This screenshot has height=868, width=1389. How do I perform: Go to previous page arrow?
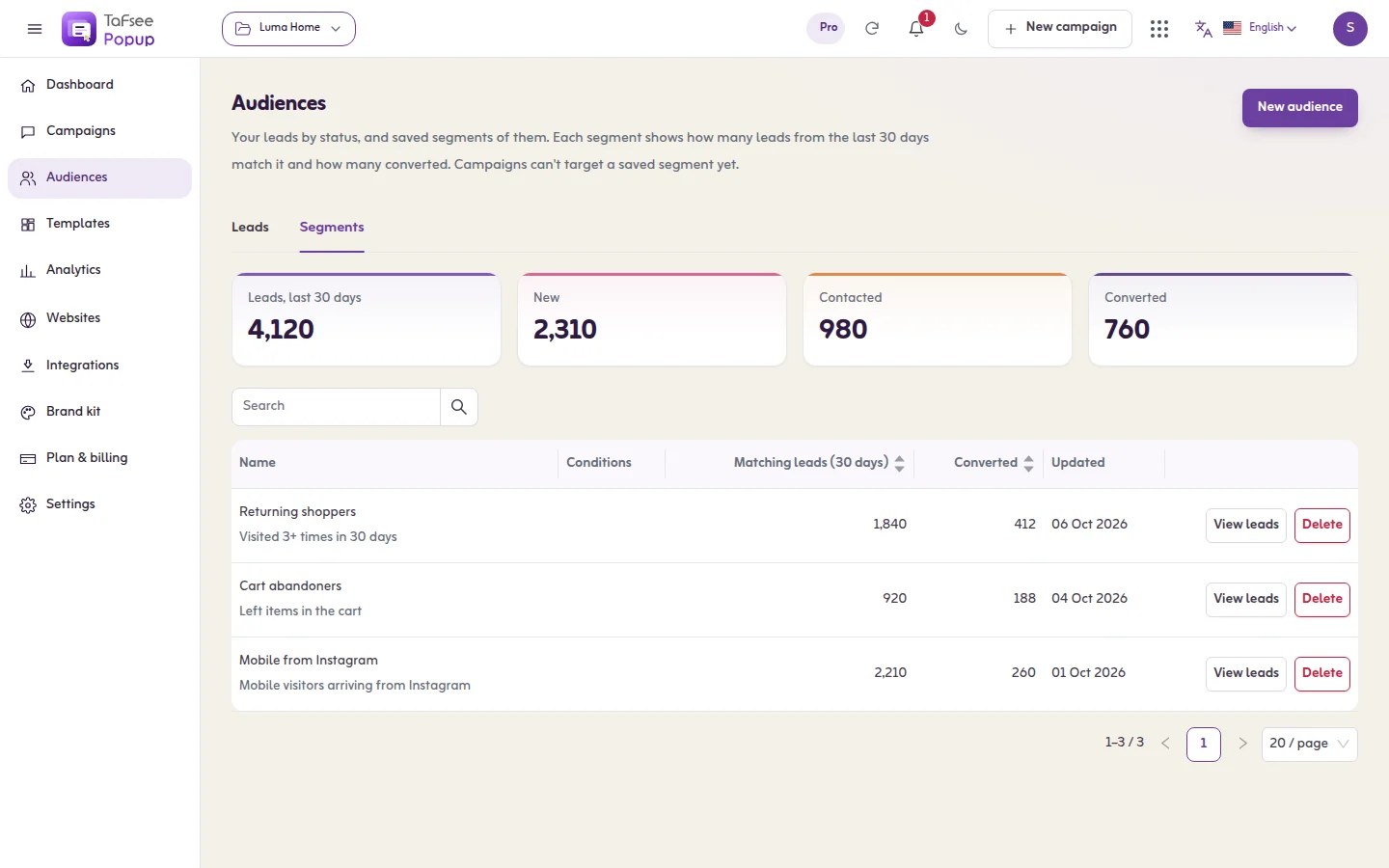coord(1165,744)
